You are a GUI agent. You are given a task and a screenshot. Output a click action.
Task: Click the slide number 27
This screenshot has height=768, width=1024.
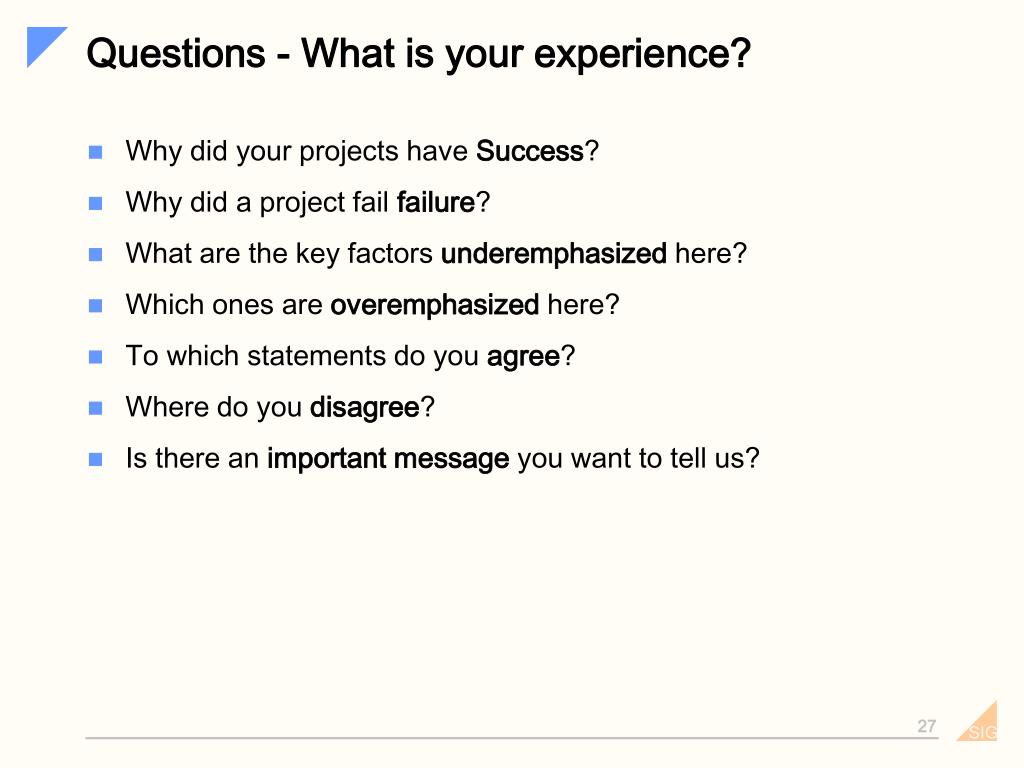click(927, 726)
